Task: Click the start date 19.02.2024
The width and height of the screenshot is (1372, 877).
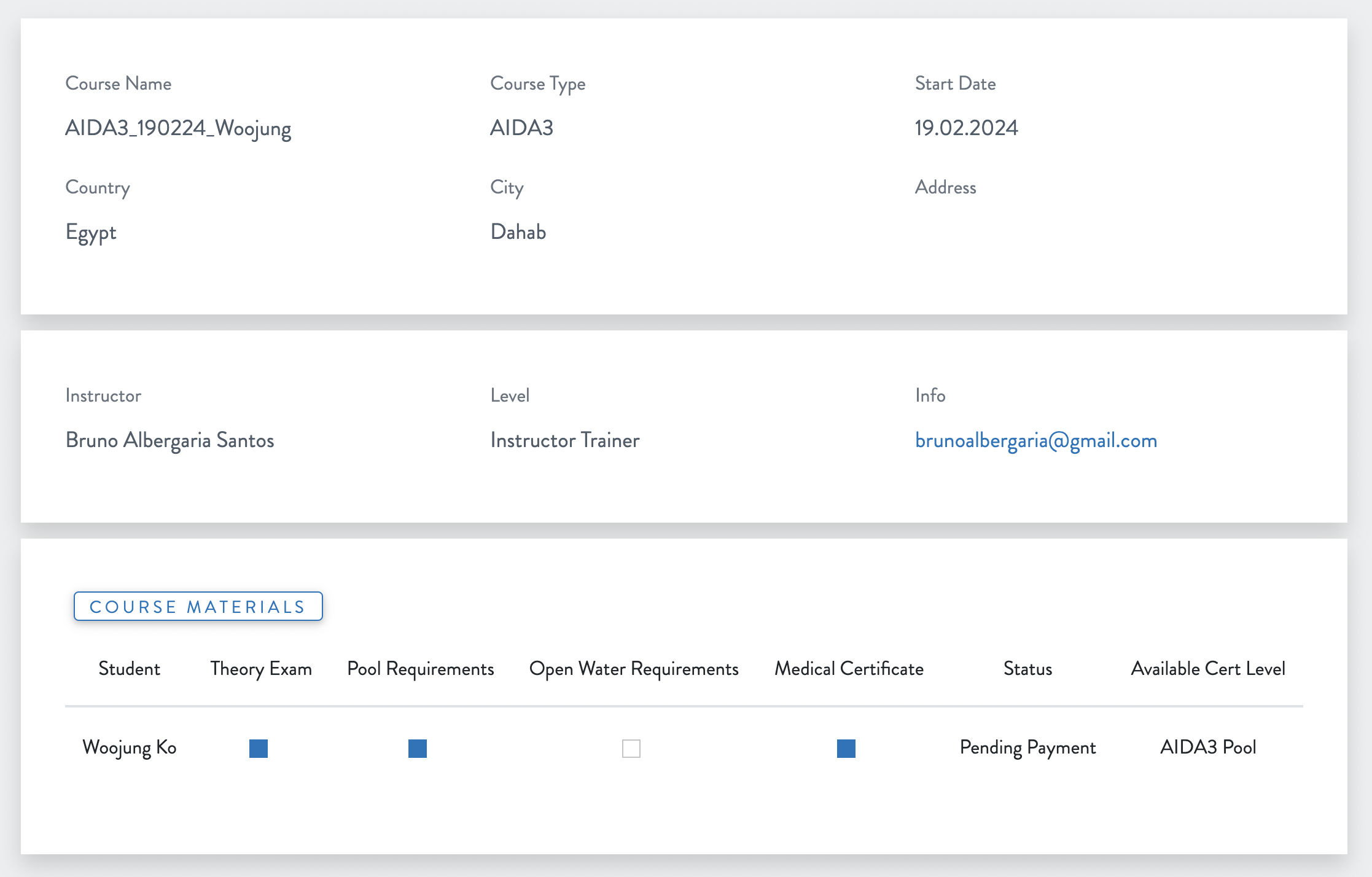Action: point(966,128)
